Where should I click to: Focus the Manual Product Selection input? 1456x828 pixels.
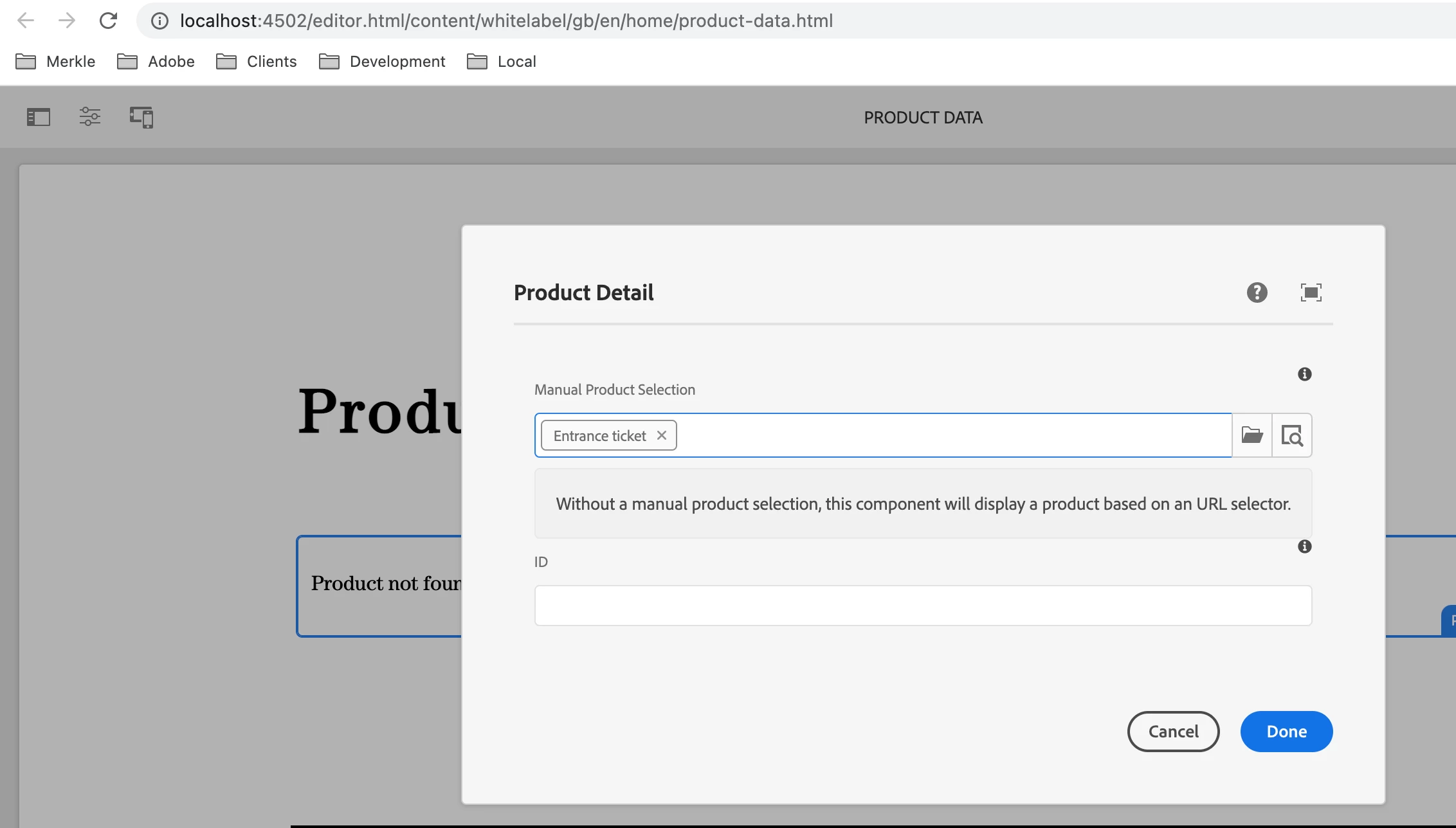952,435
